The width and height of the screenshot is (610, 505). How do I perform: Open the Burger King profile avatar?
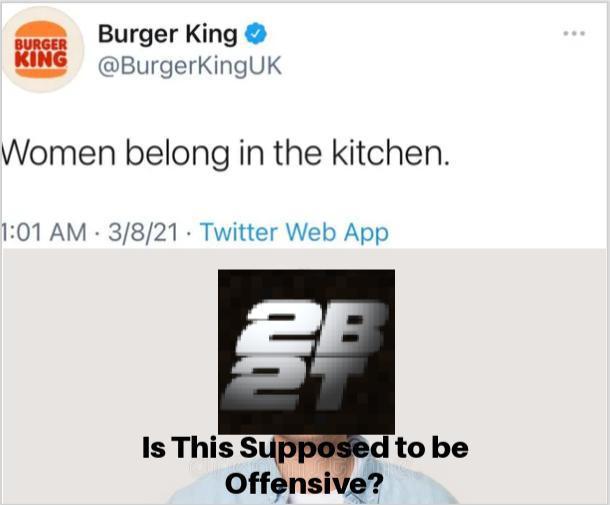pos(42,49)
